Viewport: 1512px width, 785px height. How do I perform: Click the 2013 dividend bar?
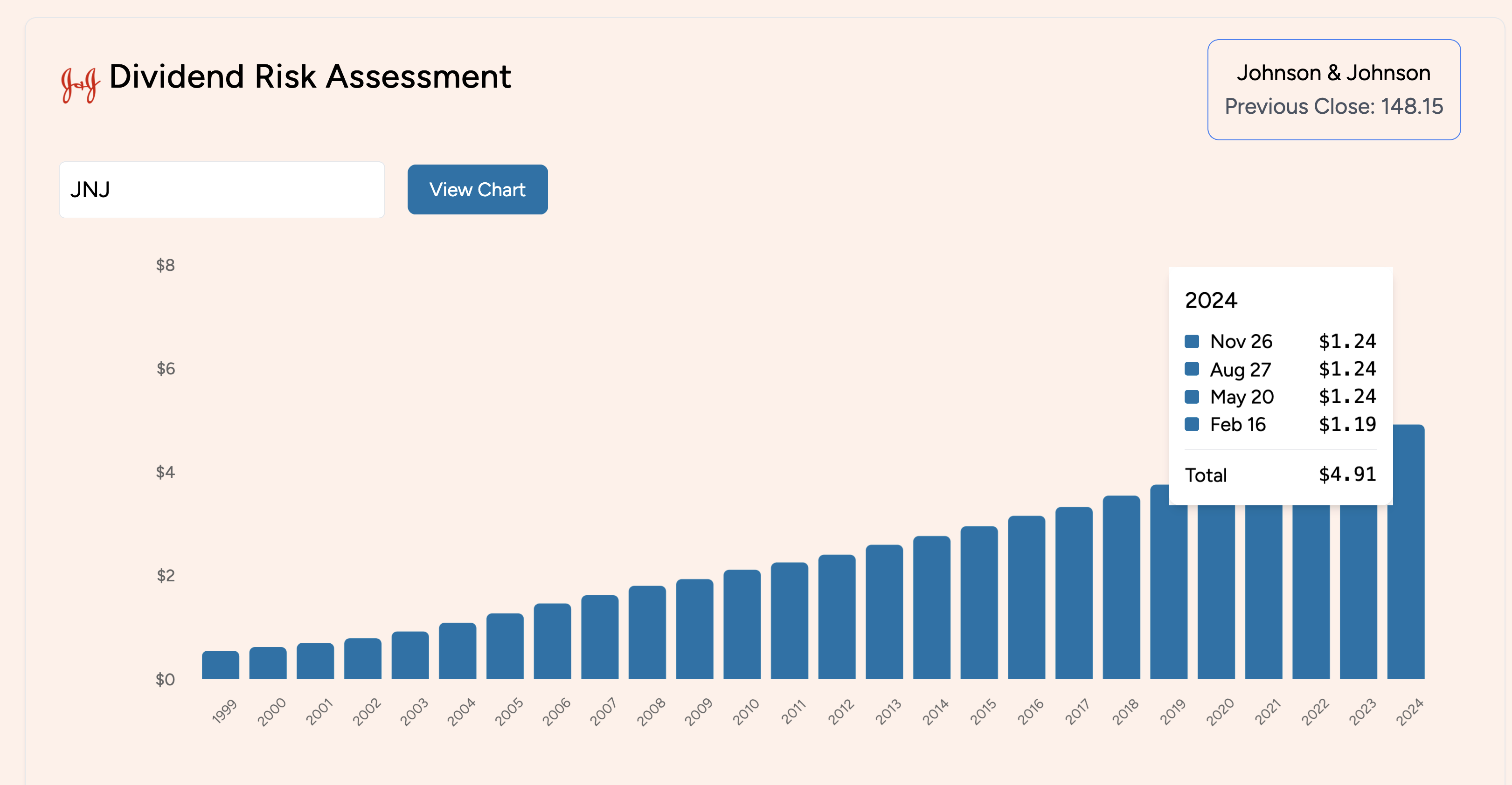(x=884, y=613)
